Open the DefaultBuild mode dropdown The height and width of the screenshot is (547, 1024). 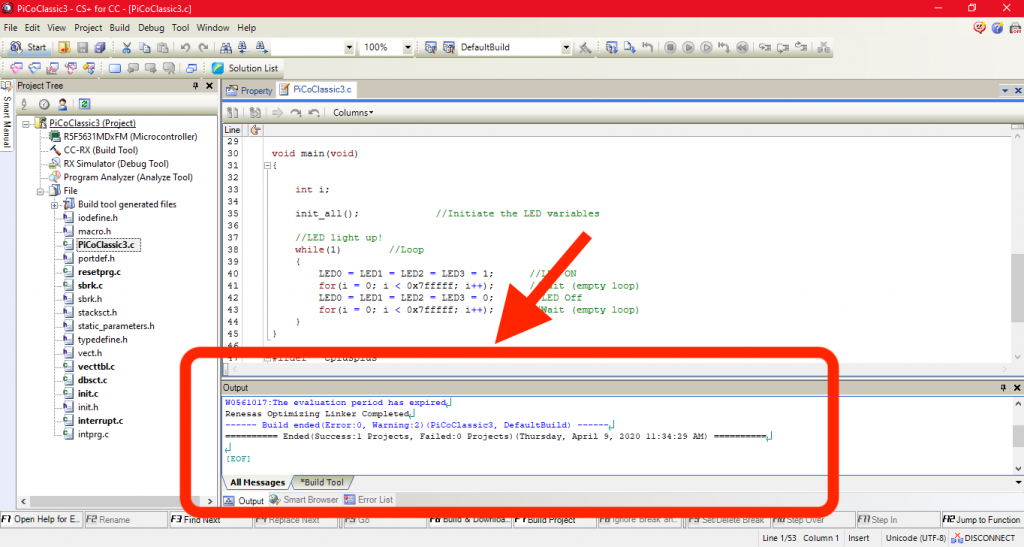point(566,47)
